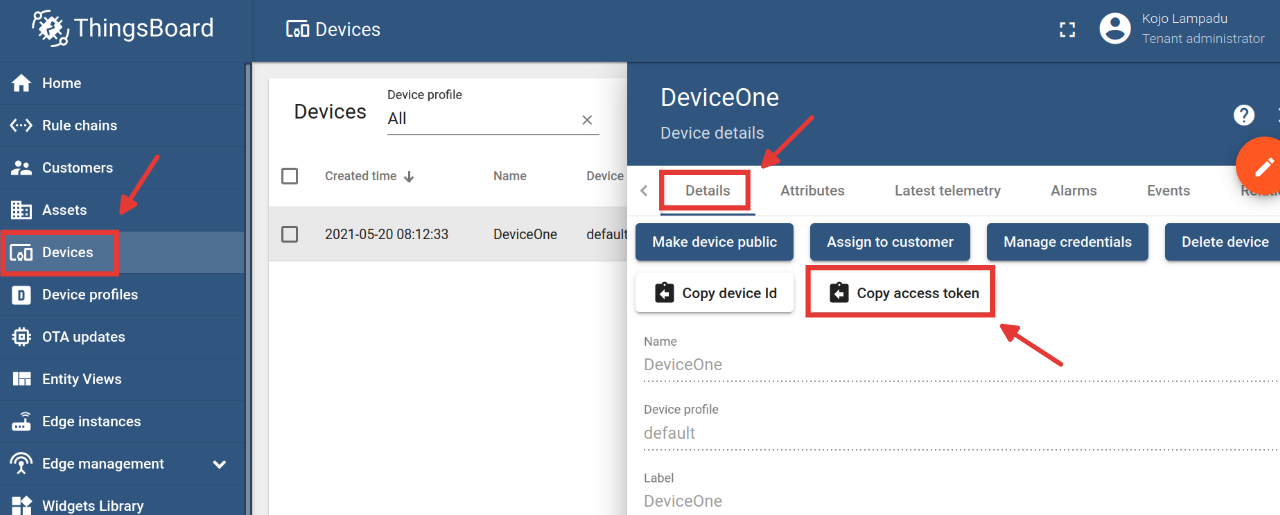
Task: Go to Assets menu item
Action: pyautogui.click(x=122, y=210)
